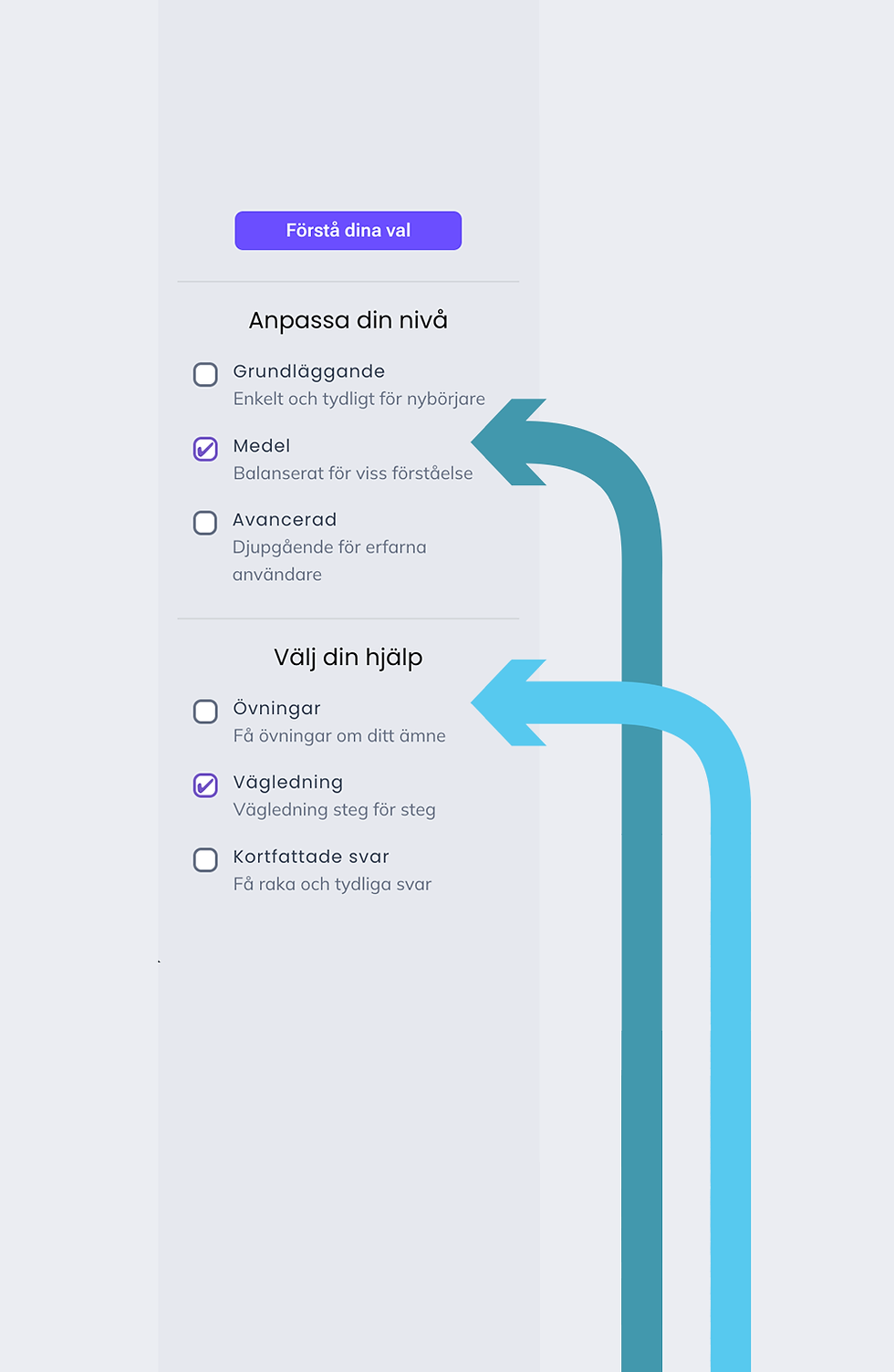Click the "Avancerad" option label
The image size is (894, 1372).
pyautogui.click(x=285, y=520)
